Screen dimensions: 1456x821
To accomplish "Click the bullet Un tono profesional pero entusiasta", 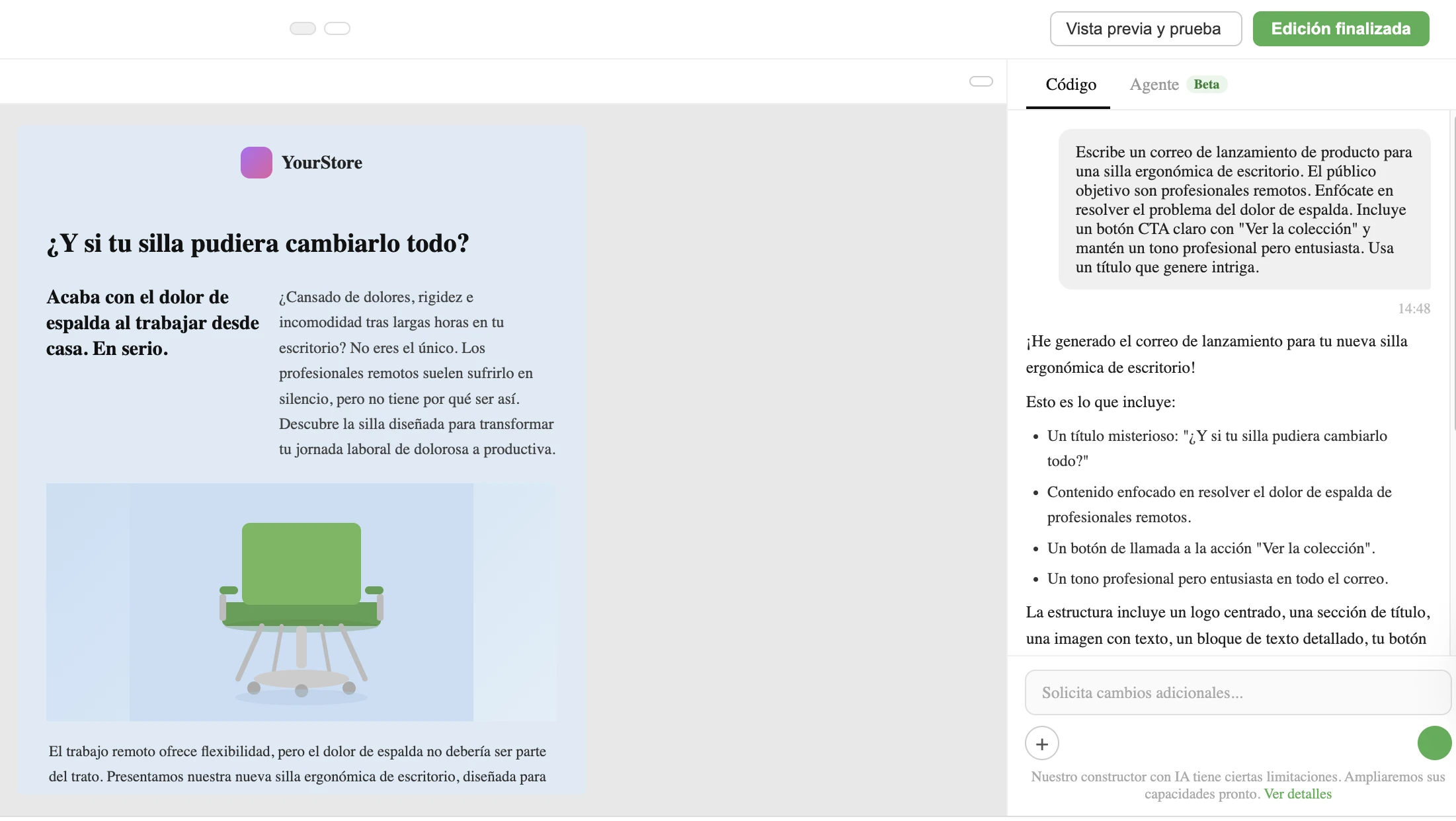I will point(1217,578).
